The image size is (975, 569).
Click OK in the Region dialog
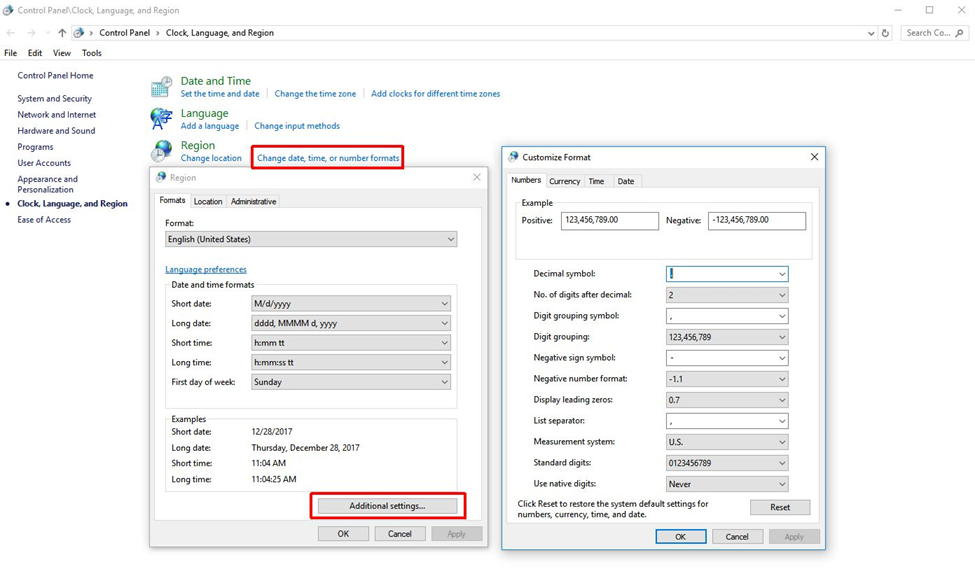pyautogui.click(x=343, y=534)
